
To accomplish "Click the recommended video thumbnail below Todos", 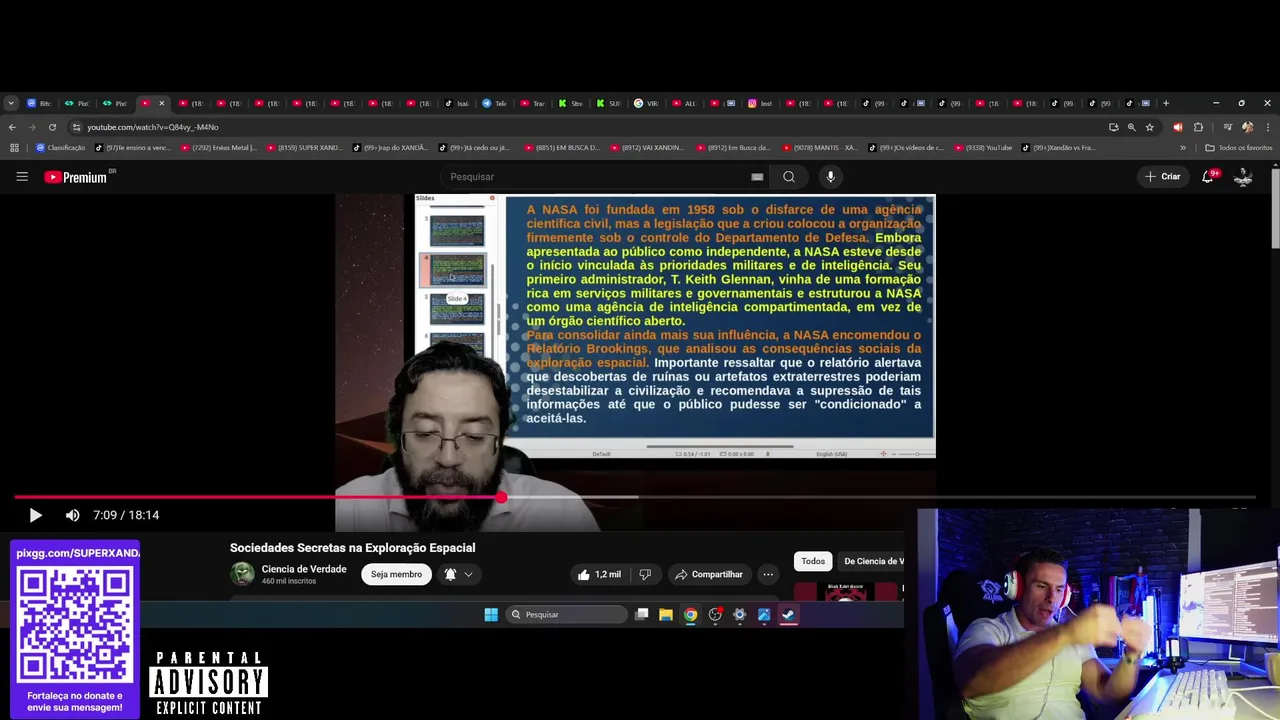I will coord(846,591).
